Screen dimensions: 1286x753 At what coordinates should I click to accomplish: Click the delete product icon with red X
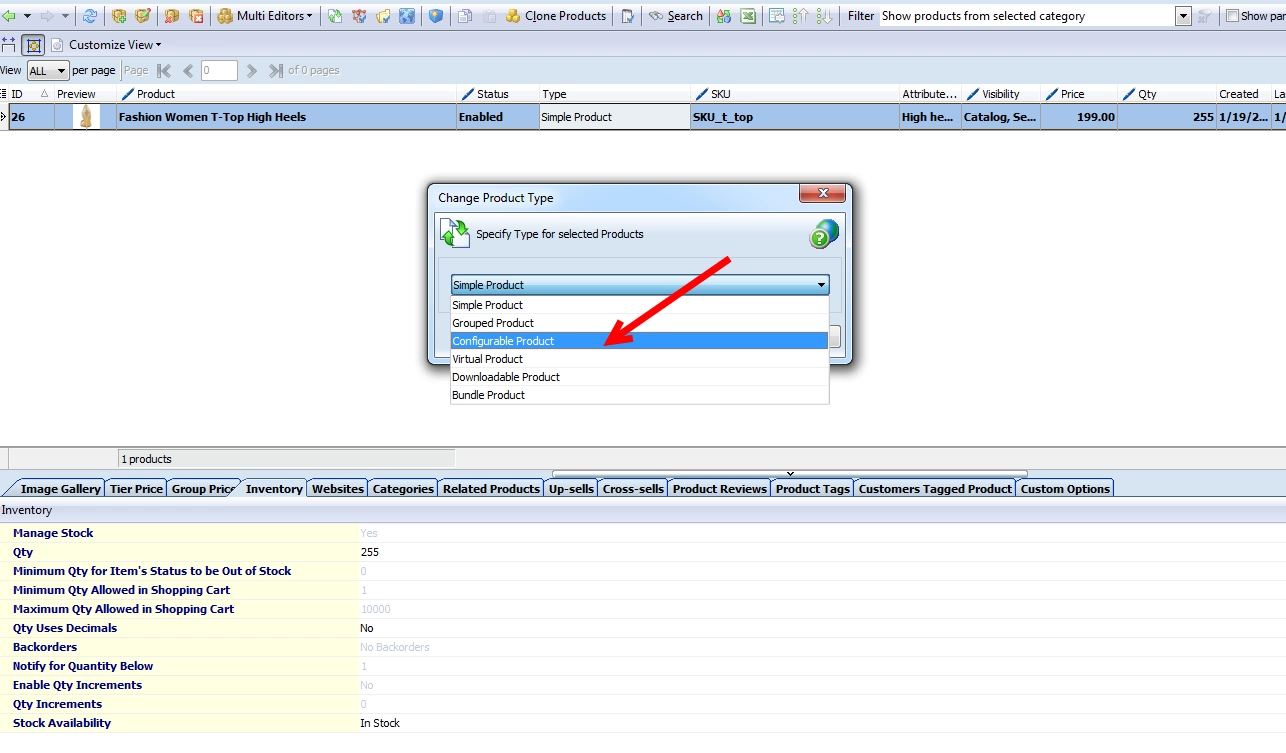[197, 16]
